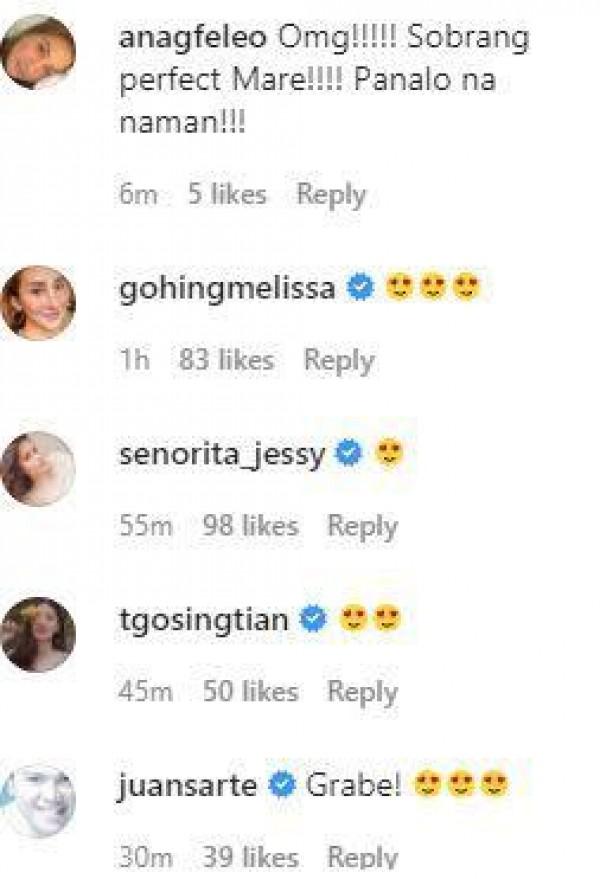
Task: Go to the tgosingtian username link
Action: 203,621
